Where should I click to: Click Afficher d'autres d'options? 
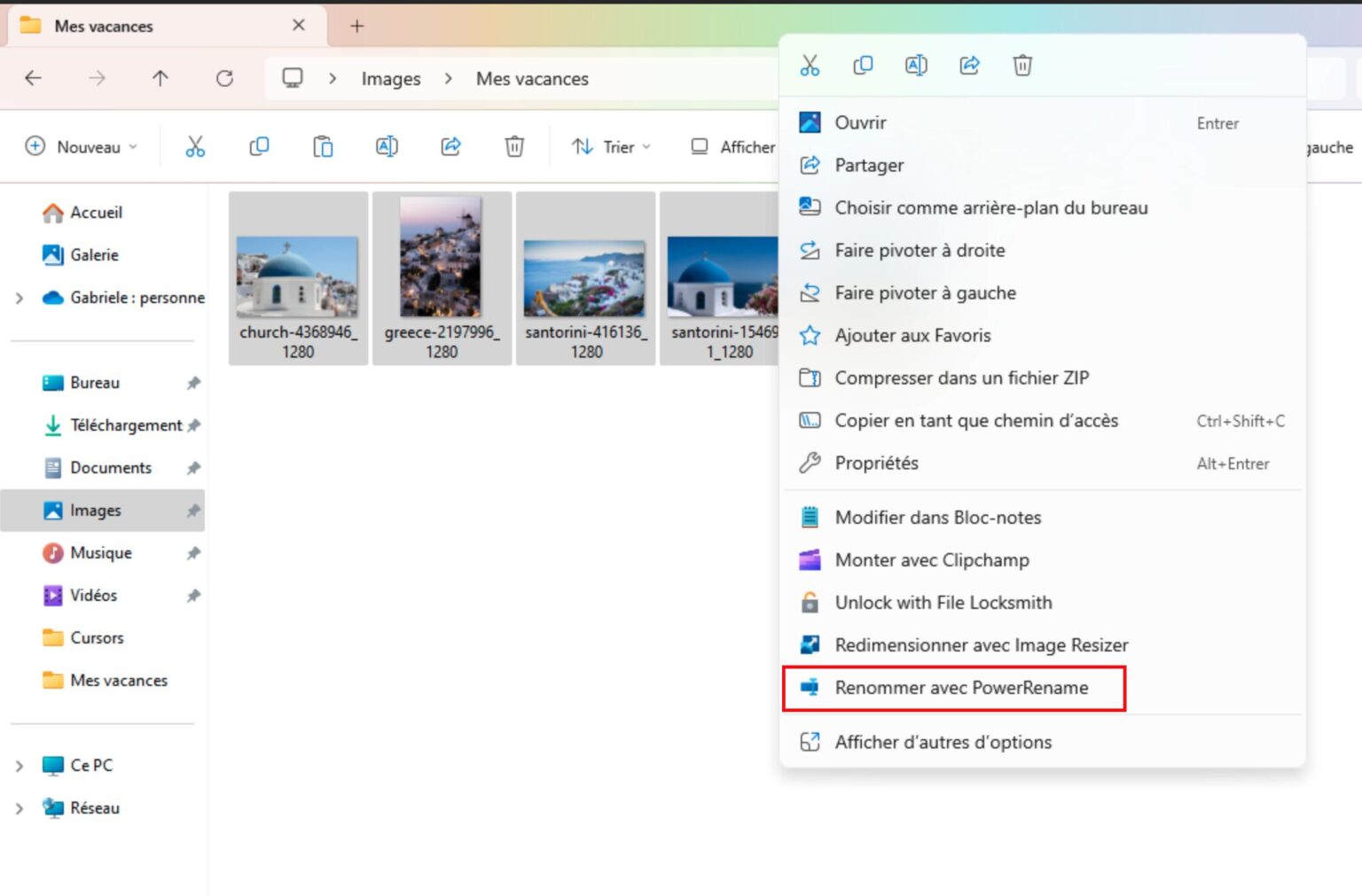(943, 742)
